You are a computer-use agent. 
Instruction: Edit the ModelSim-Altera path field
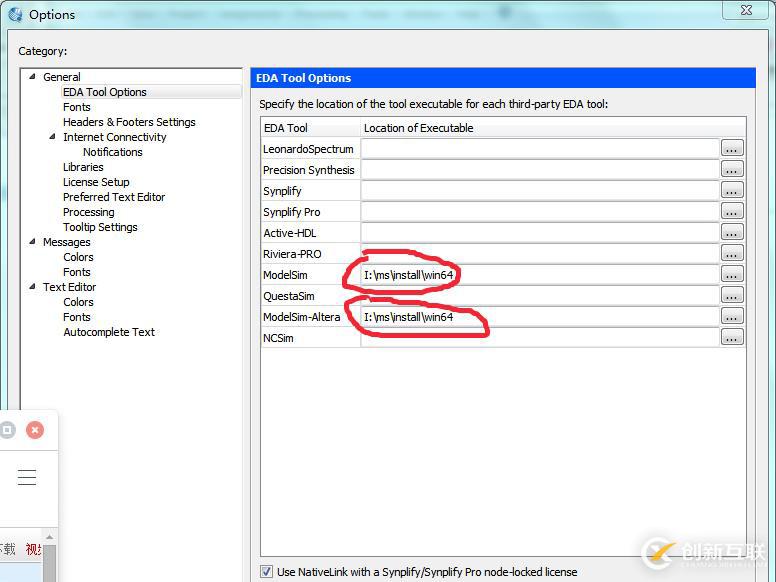click(540, 317)
